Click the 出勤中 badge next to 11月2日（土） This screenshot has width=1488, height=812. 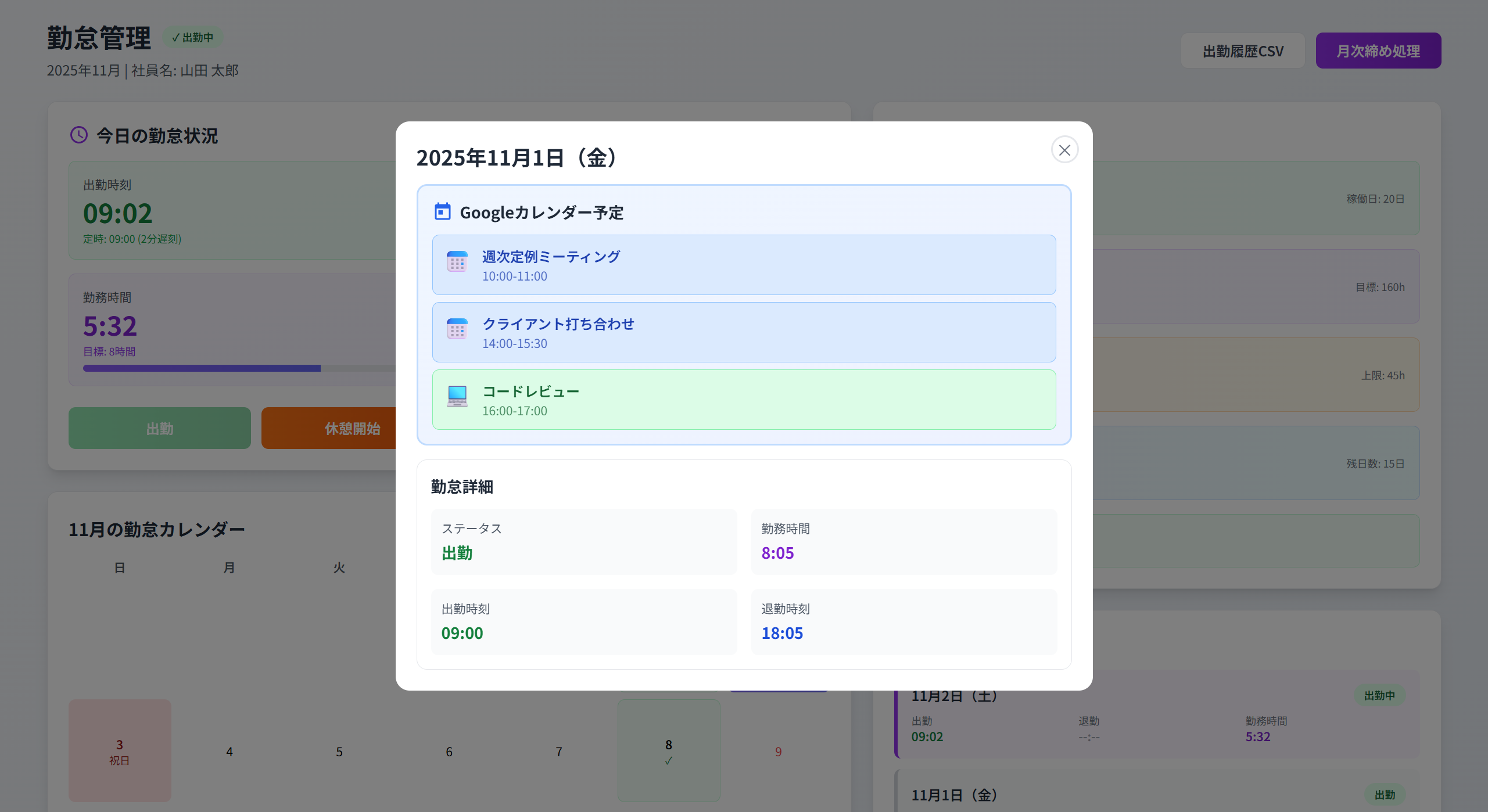(x=1380, y=695)
